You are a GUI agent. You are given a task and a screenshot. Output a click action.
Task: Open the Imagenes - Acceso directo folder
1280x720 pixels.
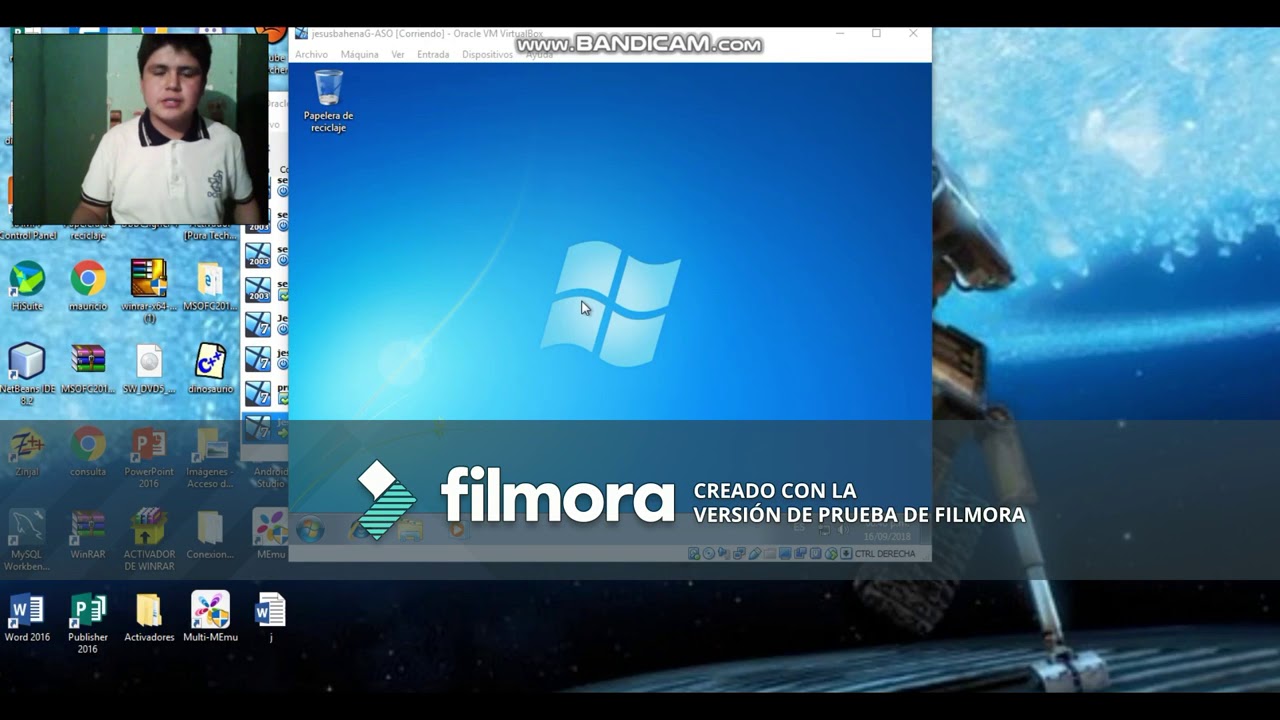210,444
